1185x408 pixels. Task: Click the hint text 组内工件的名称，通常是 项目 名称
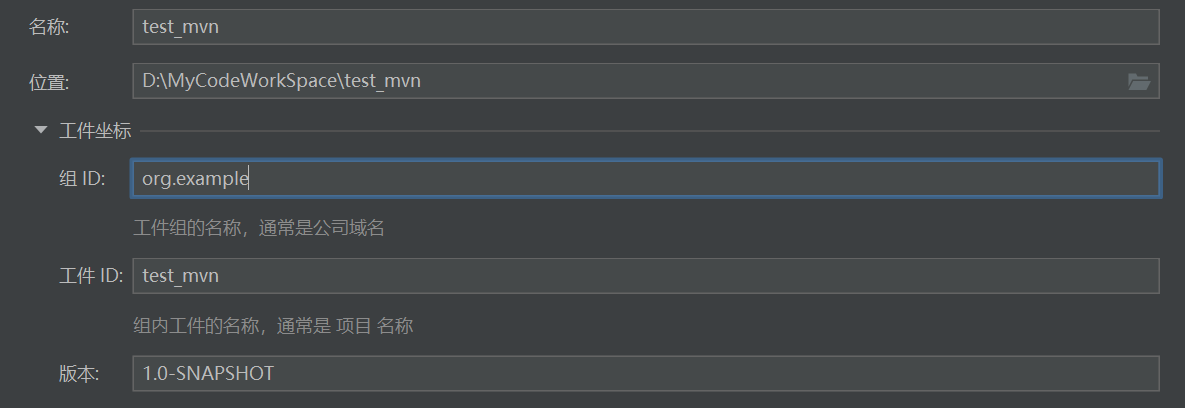[273, 326]
